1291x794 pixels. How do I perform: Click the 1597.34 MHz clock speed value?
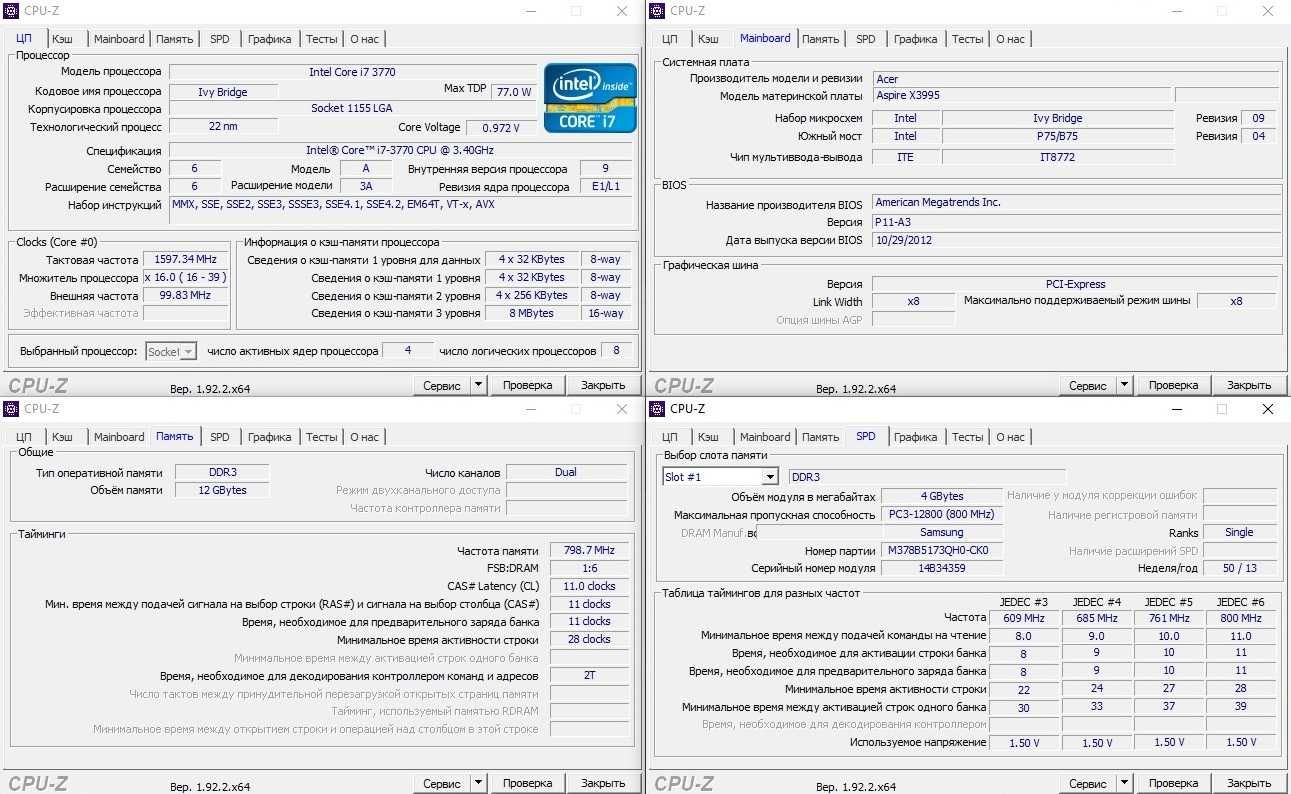186,259
